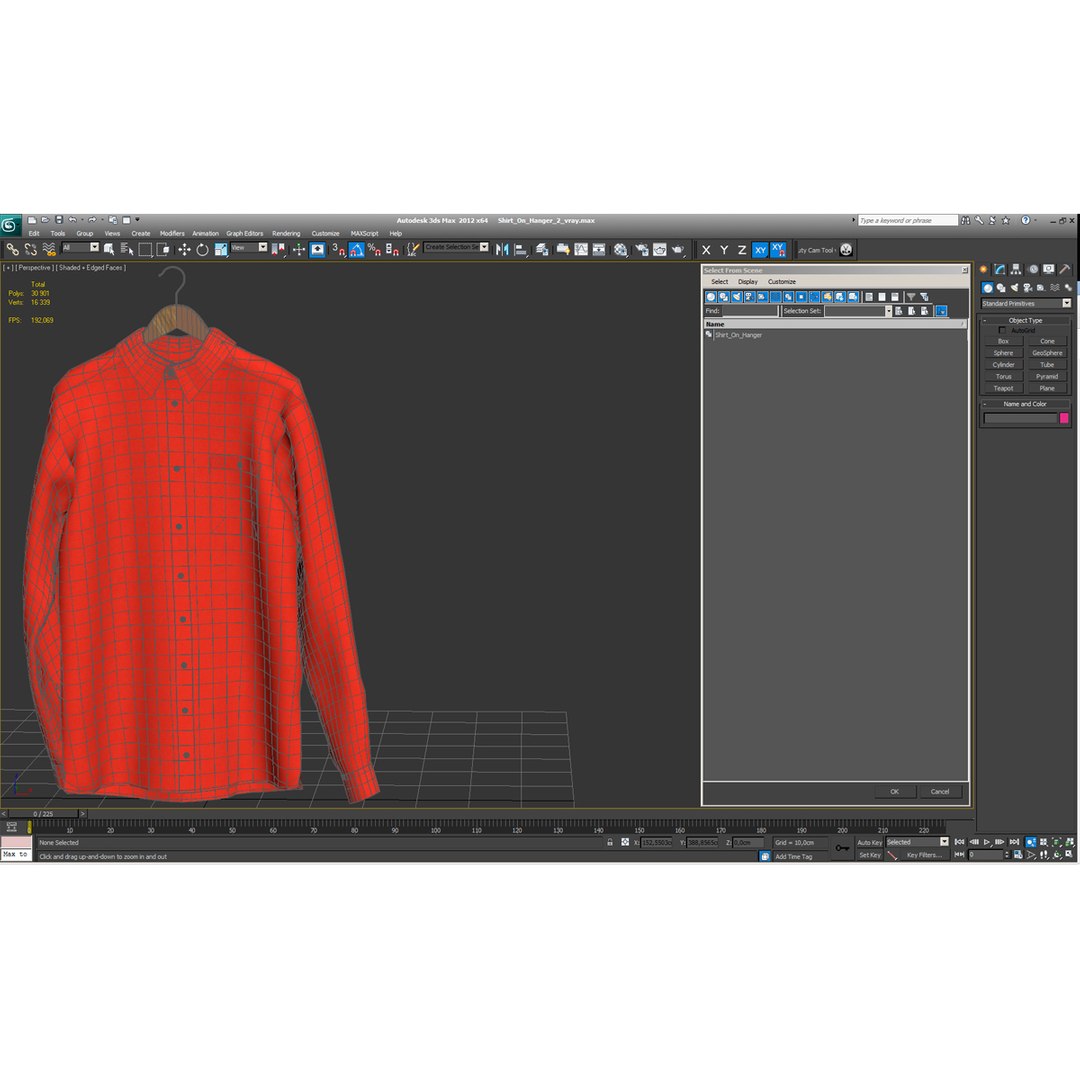This screenshot has width=1080, height=1080.
Task: Collapse the Object Type rollout
Action: pos(1025,320)
